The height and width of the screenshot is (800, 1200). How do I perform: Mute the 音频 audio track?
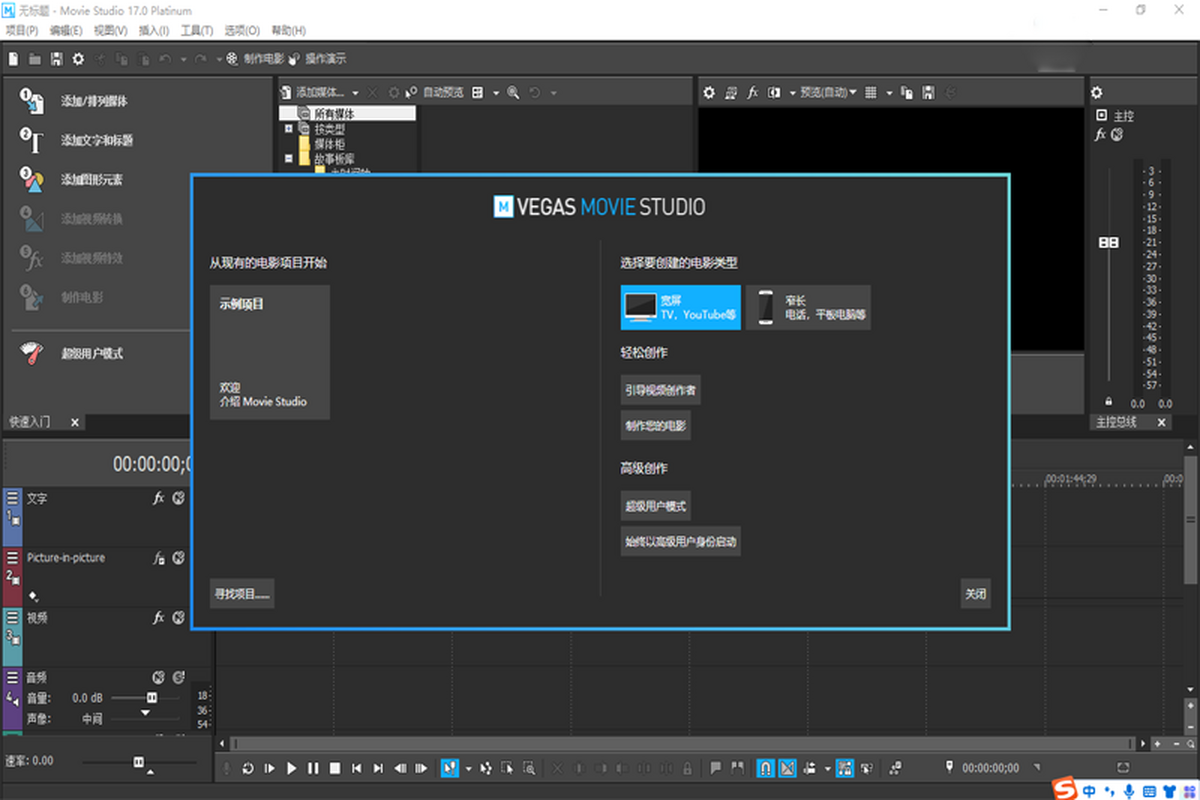click(158, 677)
